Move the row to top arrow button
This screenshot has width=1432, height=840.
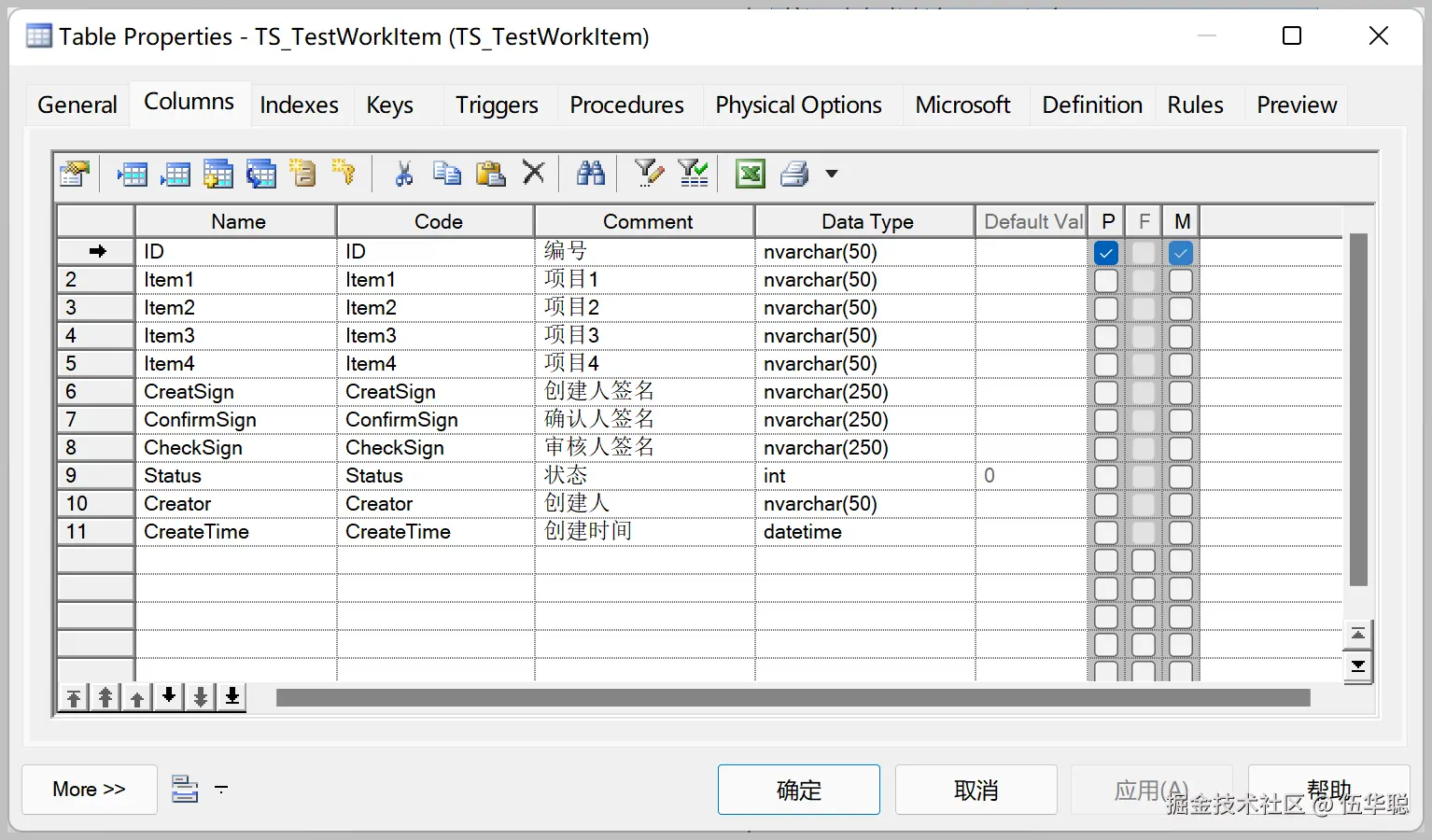[x=74, y=697]
